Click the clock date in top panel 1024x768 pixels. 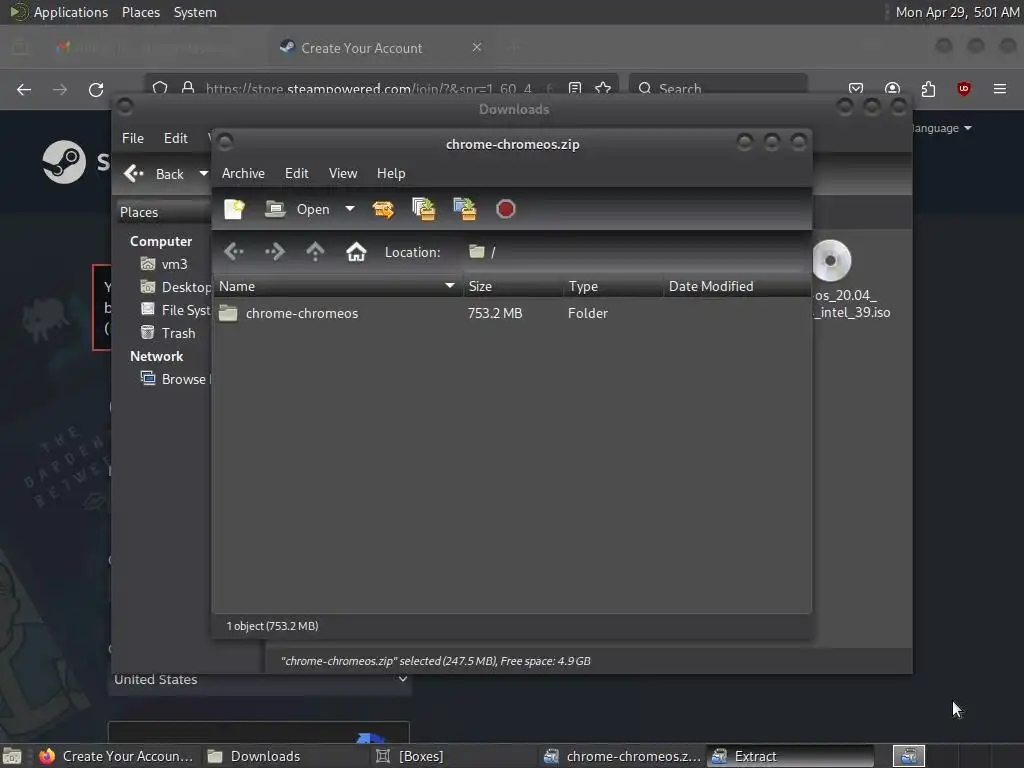pyautogui.click(x=957, y=12)
